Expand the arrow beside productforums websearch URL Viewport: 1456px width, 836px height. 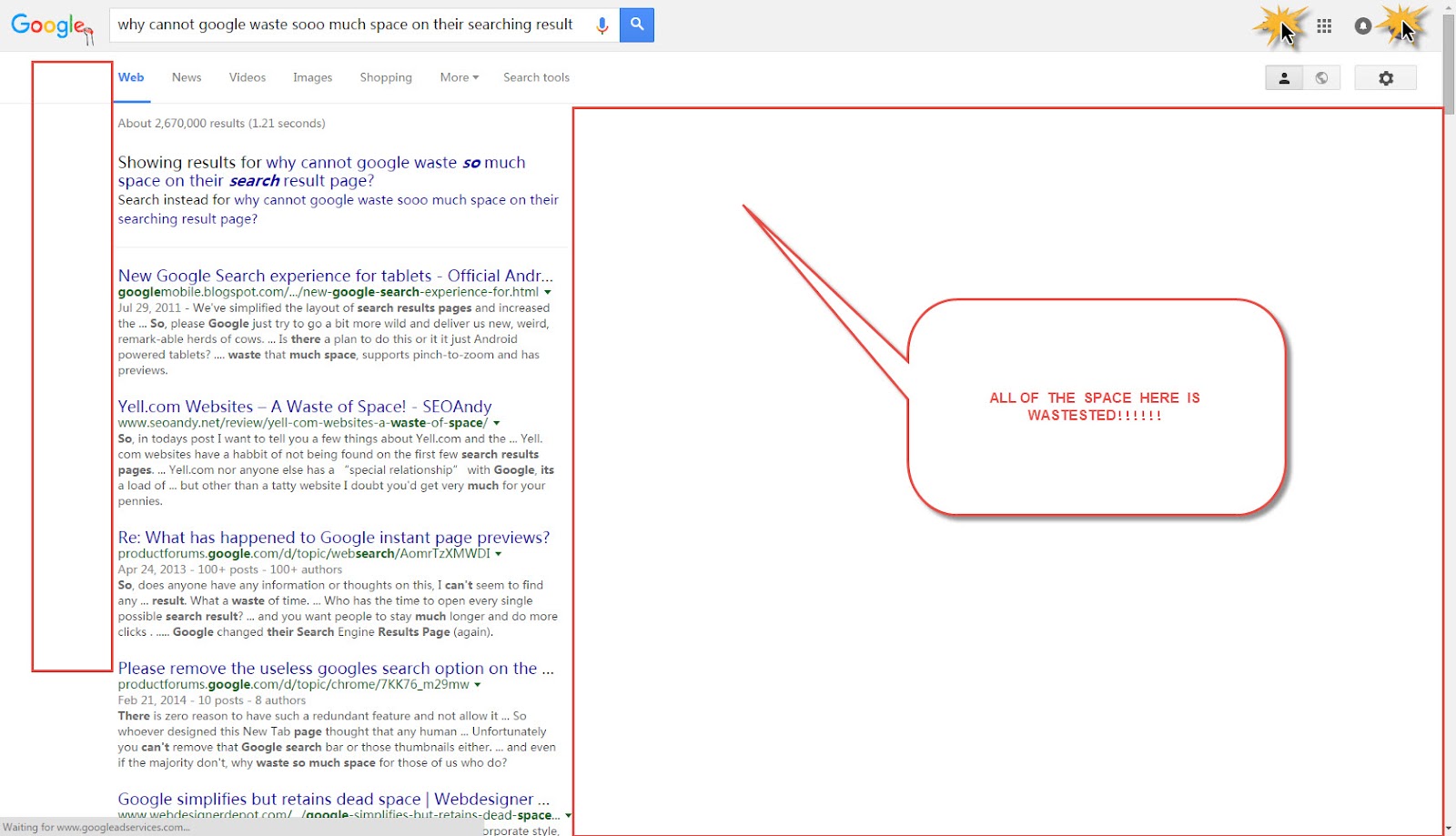pos(499,554)
